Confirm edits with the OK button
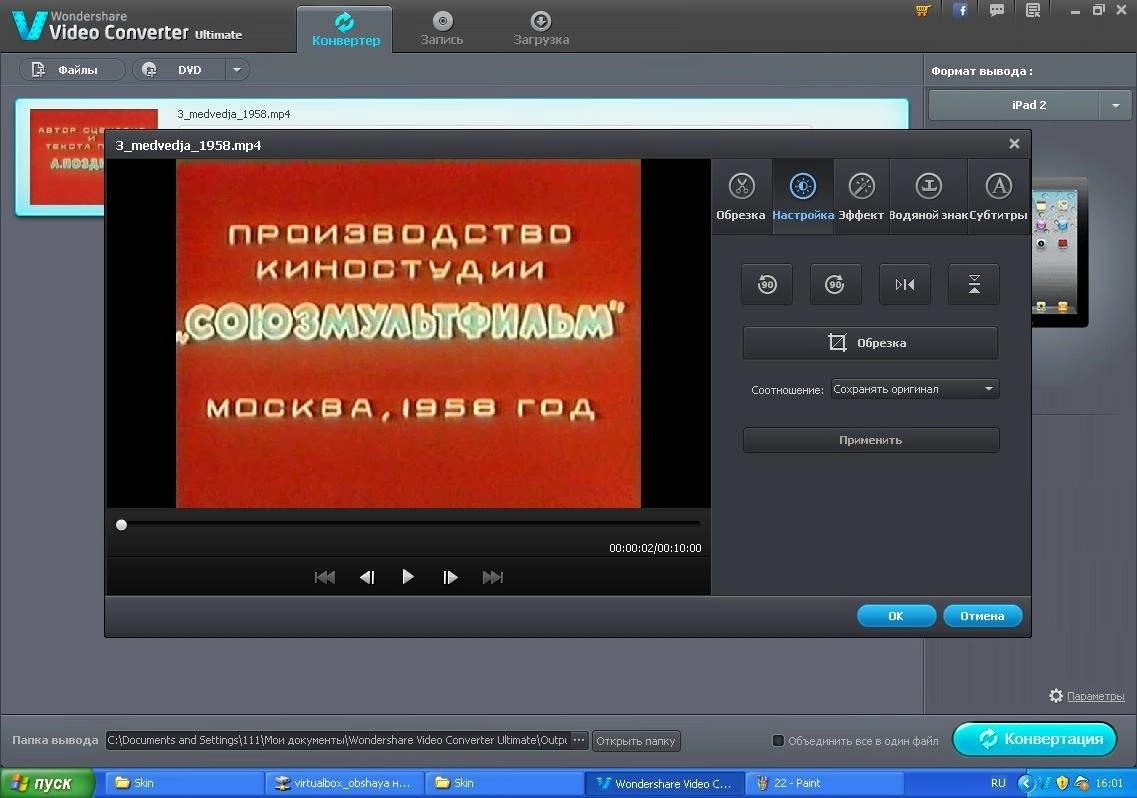 point(896,616)
